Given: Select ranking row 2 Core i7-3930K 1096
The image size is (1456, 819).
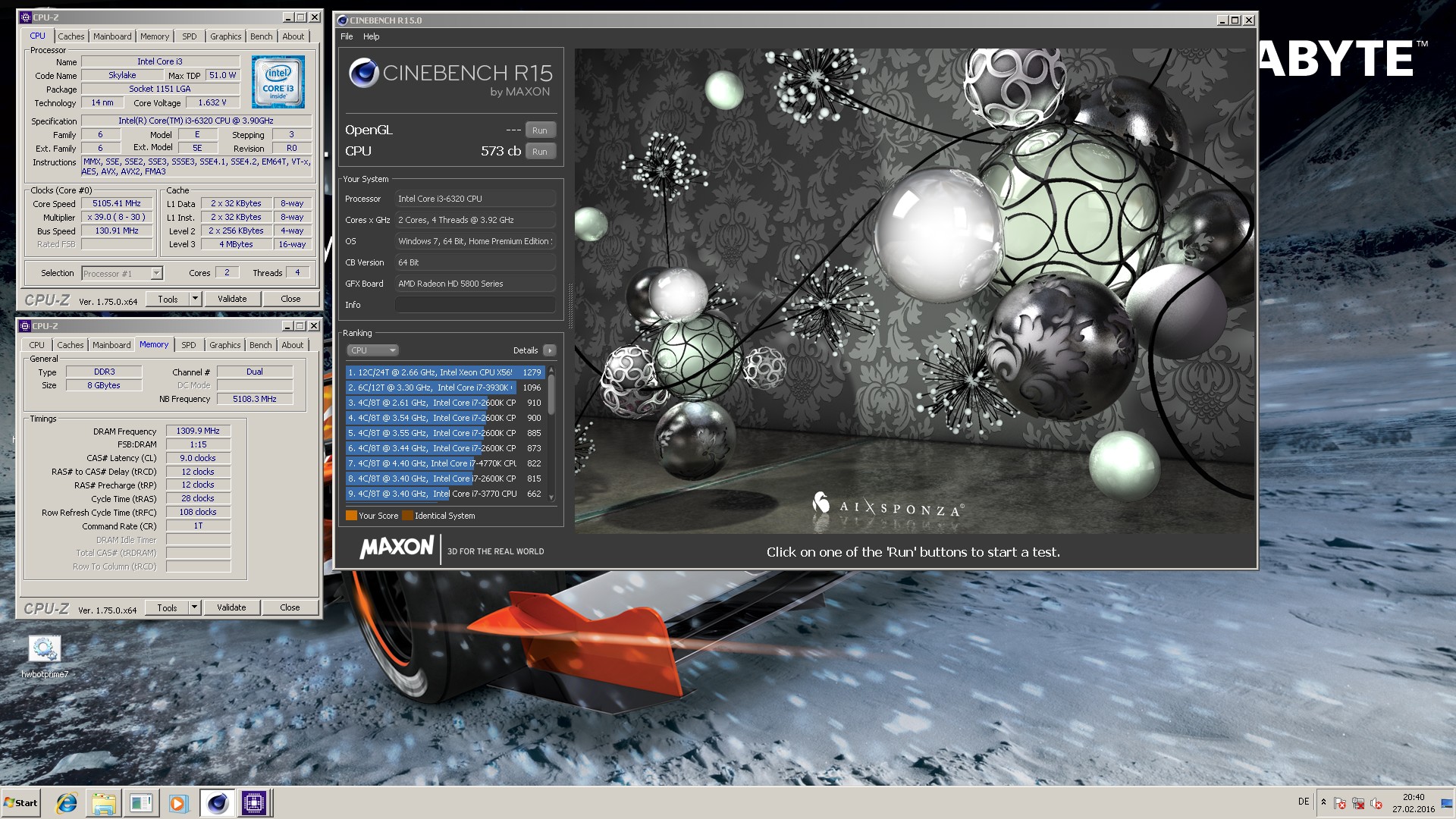Looking at the screenshot, I should pos(445,388).
